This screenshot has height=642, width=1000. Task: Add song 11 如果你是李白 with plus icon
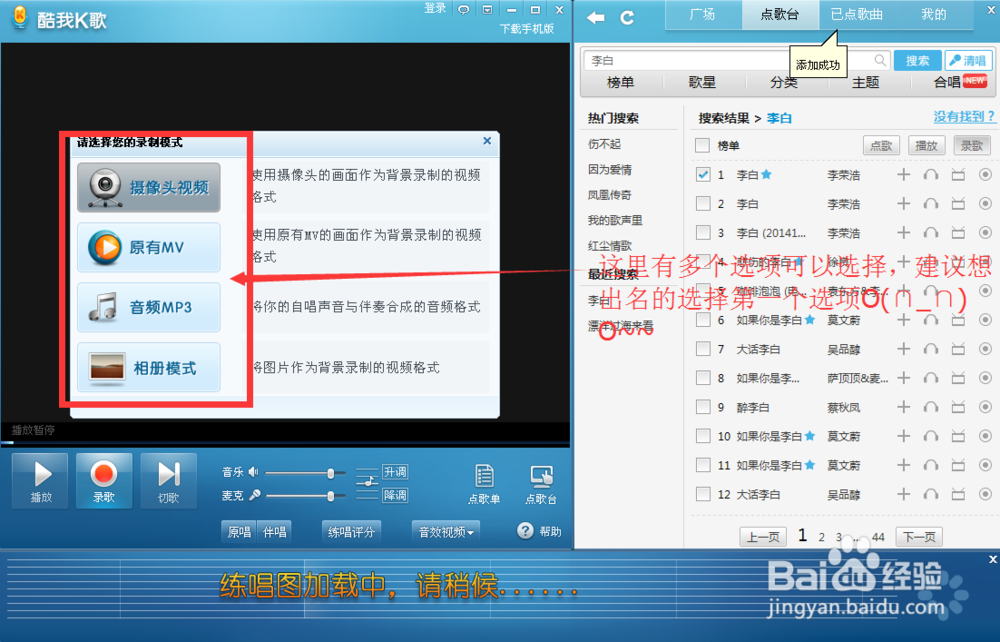904,465
